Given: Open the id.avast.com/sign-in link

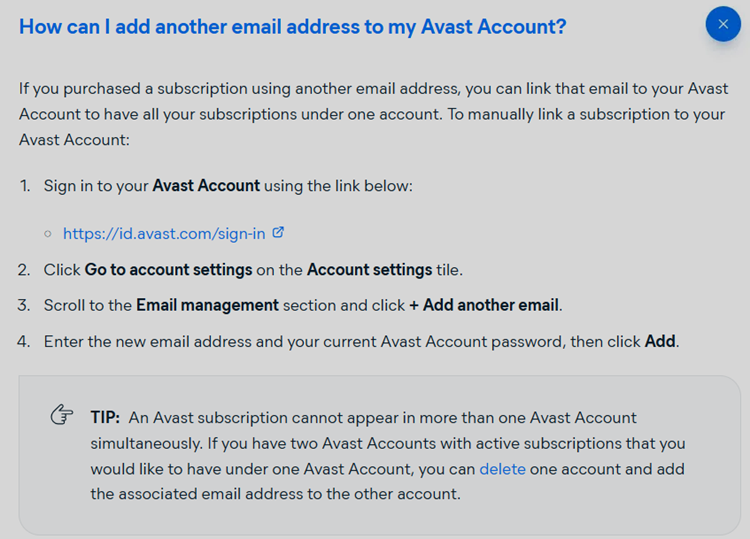Looking at the screenshot, I should (x=164, y=233).
